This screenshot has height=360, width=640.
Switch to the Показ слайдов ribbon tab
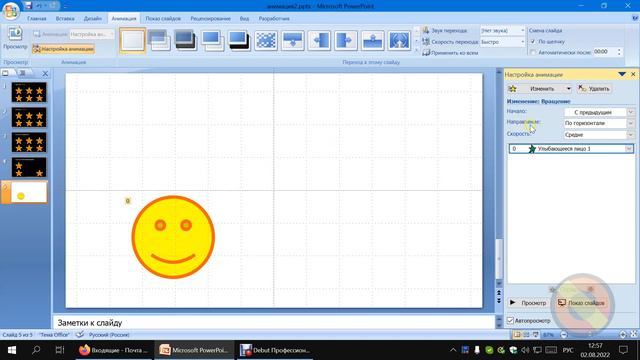pos(163,18)
